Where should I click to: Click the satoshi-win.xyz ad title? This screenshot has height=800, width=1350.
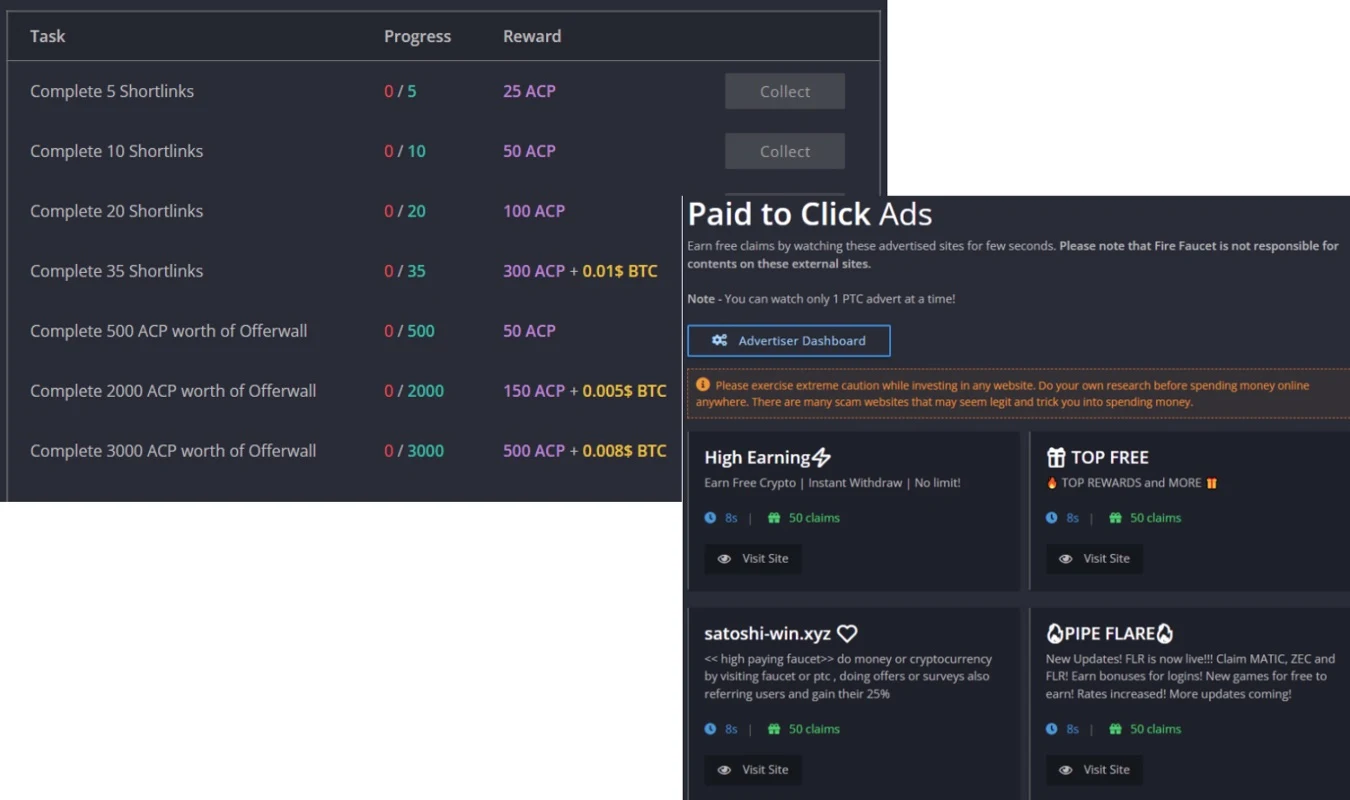click(x=768, y=634)
